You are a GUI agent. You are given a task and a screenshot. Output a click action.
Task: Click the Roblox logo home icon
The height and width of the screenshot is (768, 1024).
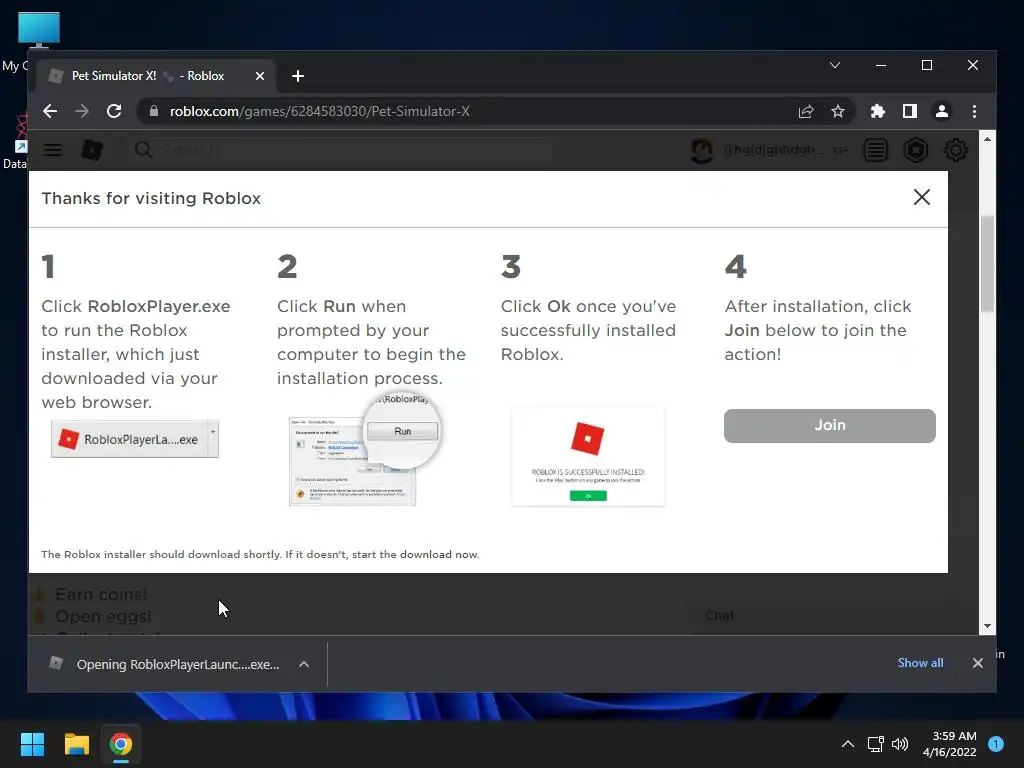[92, 150]
